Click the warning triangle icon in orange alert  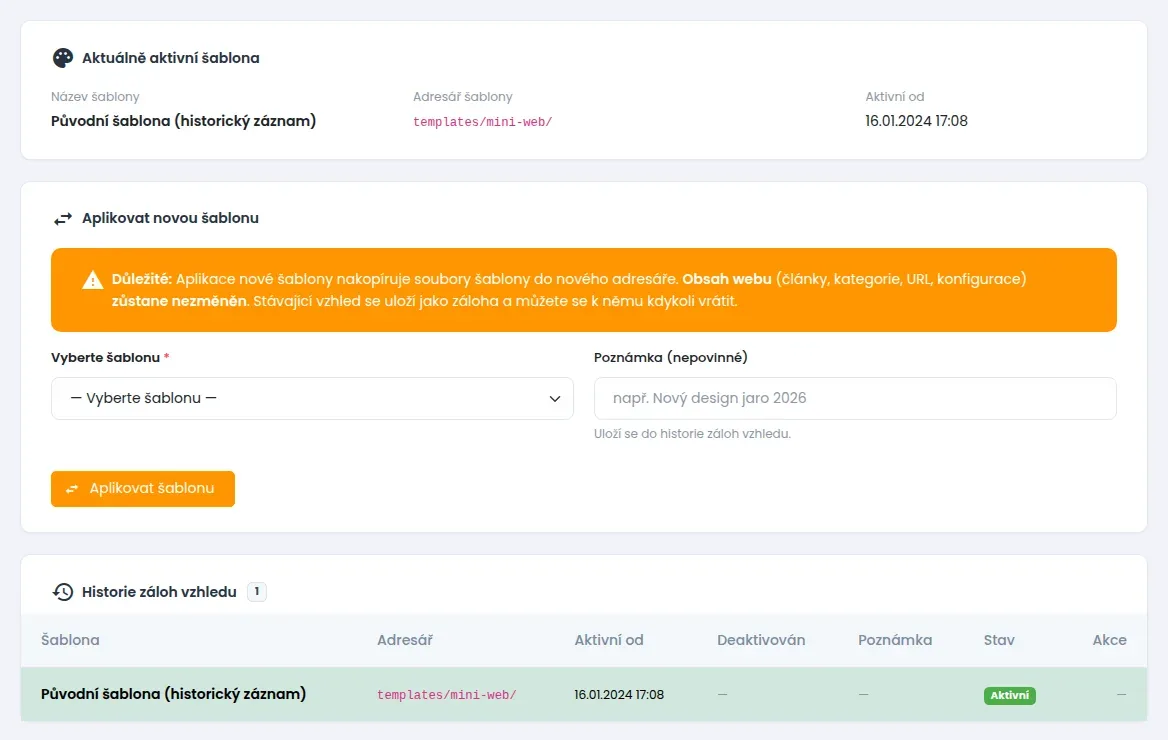point(92,280)
